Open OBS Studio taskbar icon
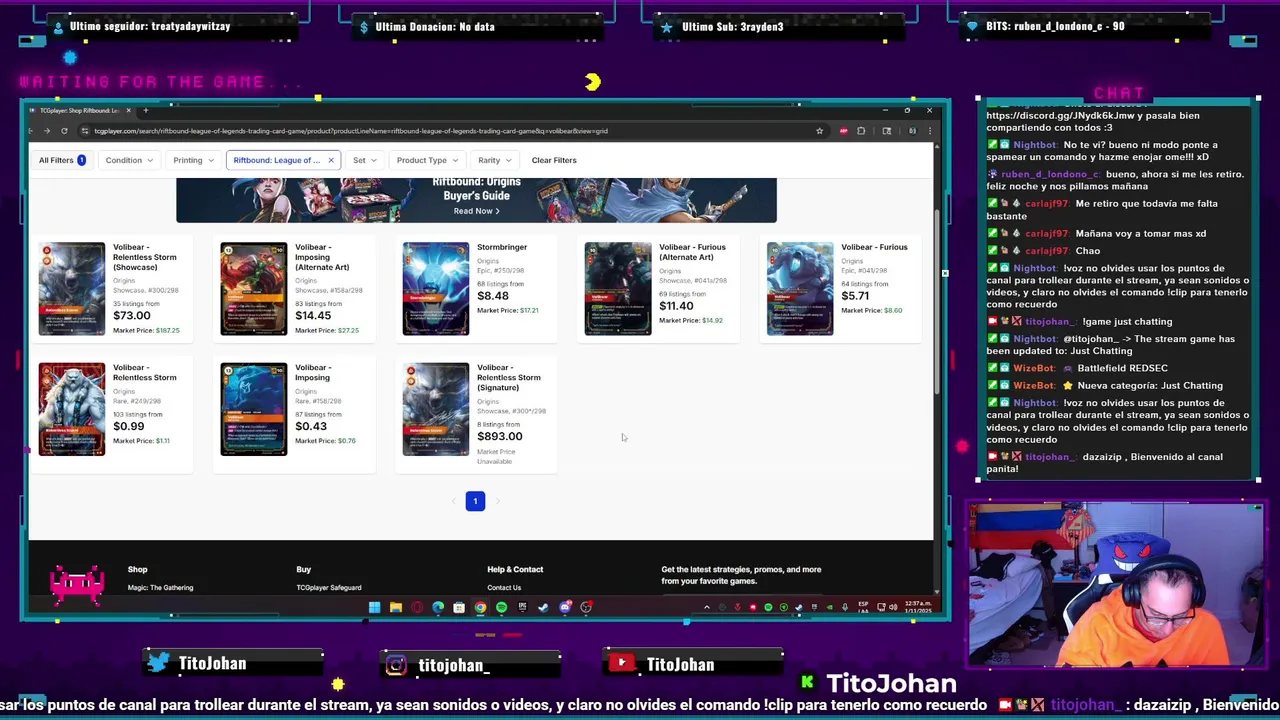This screenshot has height=720, width=1280. [x=586, y=607]
